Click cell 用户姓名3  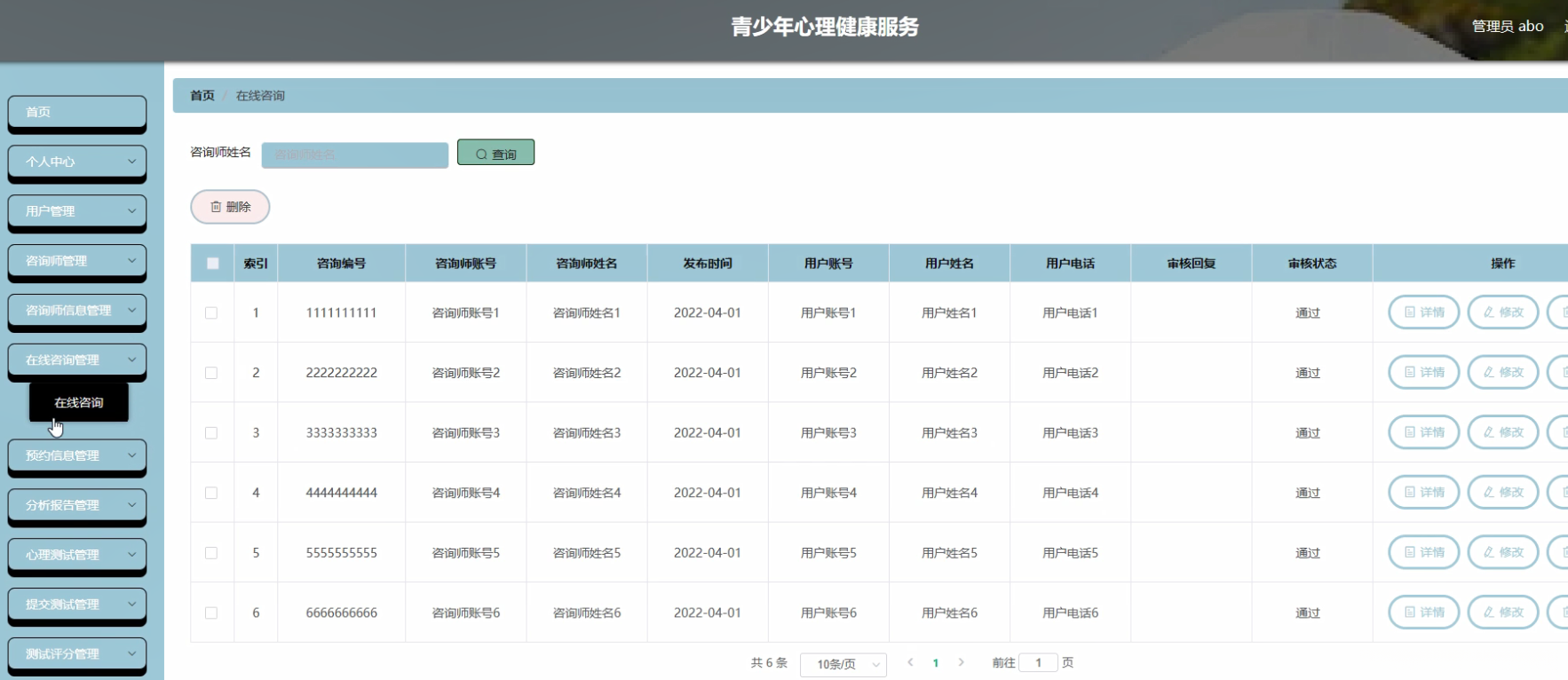pos(949,432)
